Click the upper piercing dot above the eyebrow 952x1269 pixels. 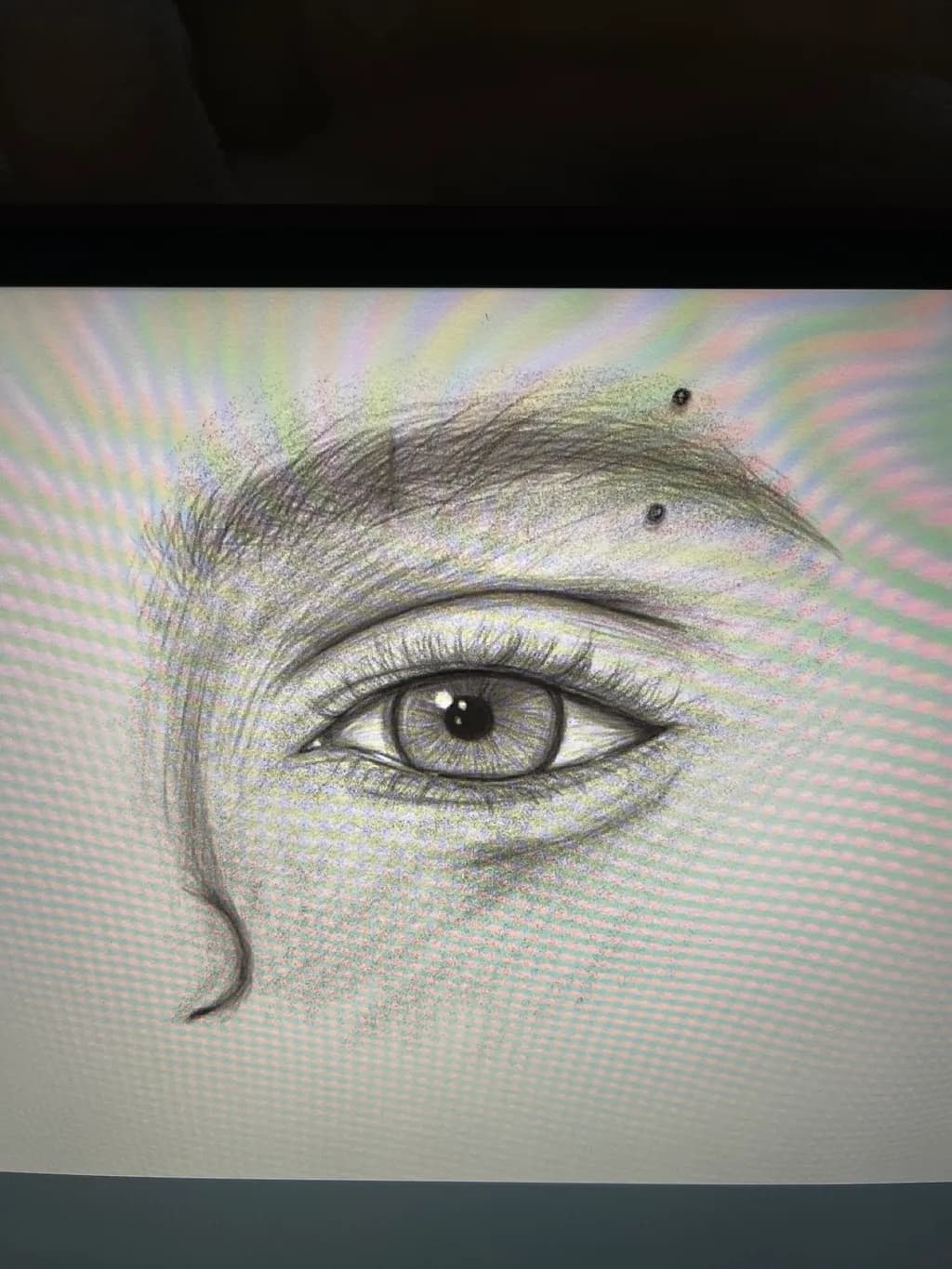(x=681, y=397)
